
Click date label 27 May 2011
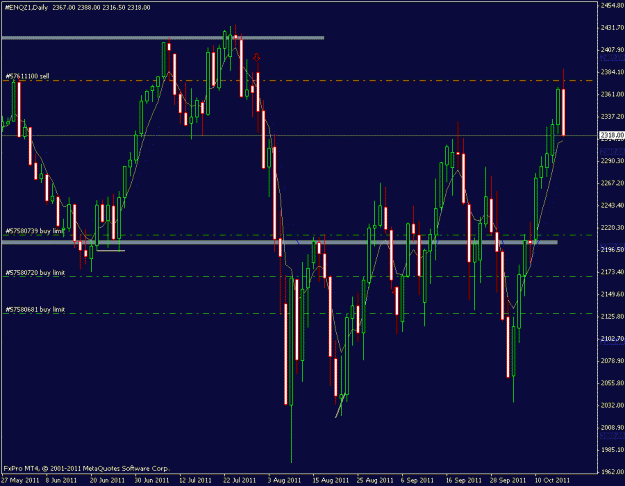(x=20, y=480)
